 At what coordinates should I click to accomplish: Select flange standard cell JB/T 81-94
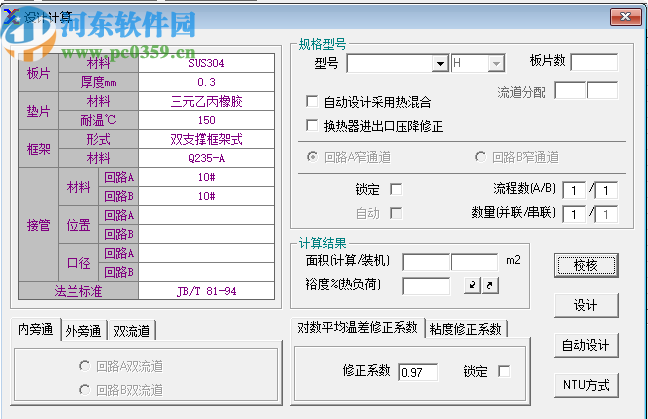point(206,291)
